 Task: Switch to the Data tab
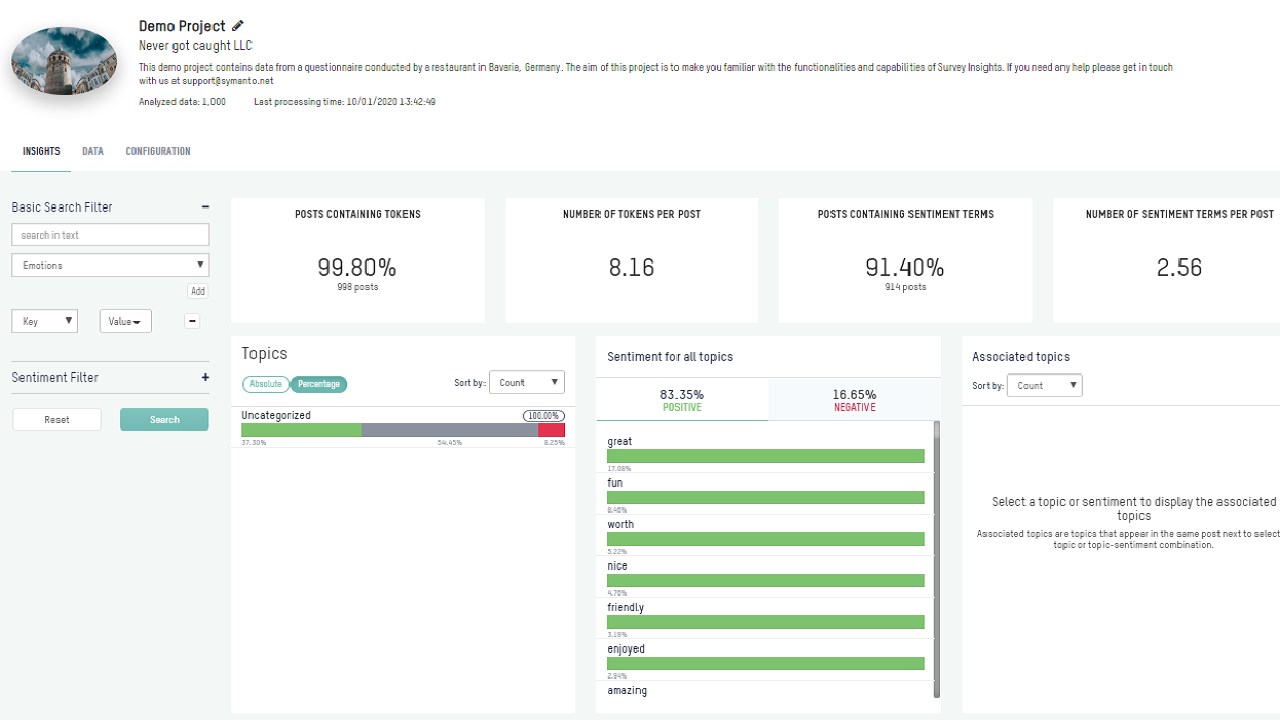[93, 151]
